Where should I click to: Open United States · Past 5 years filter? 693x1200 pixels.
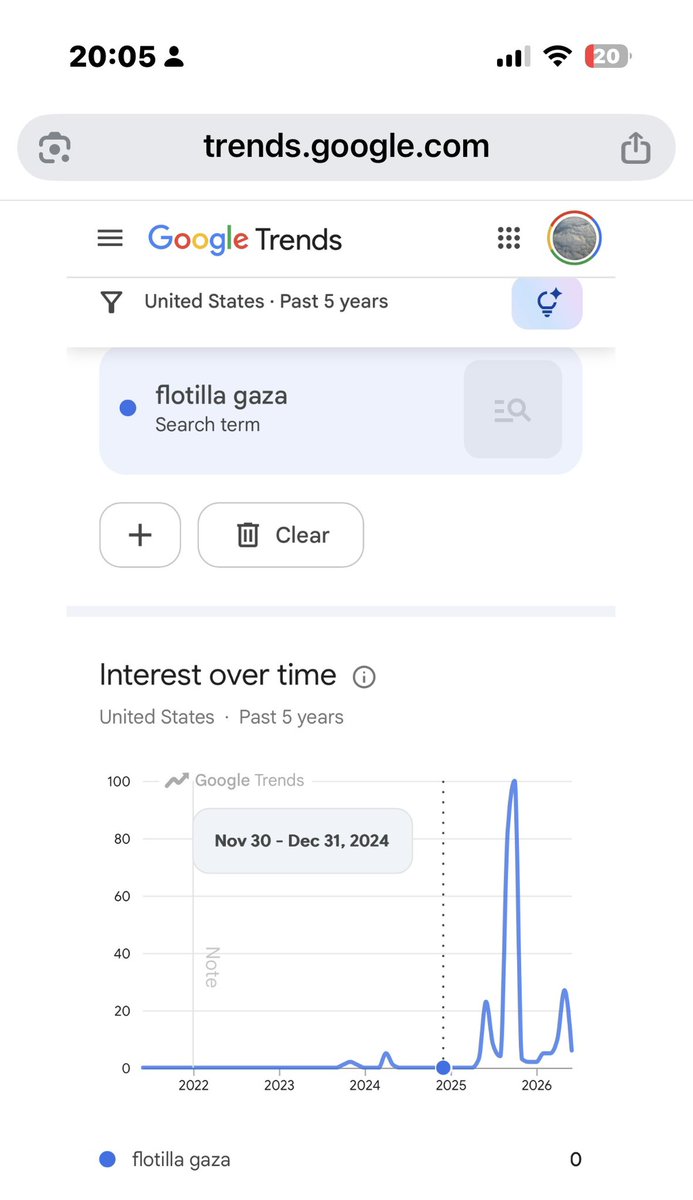(x=266, y=301)
